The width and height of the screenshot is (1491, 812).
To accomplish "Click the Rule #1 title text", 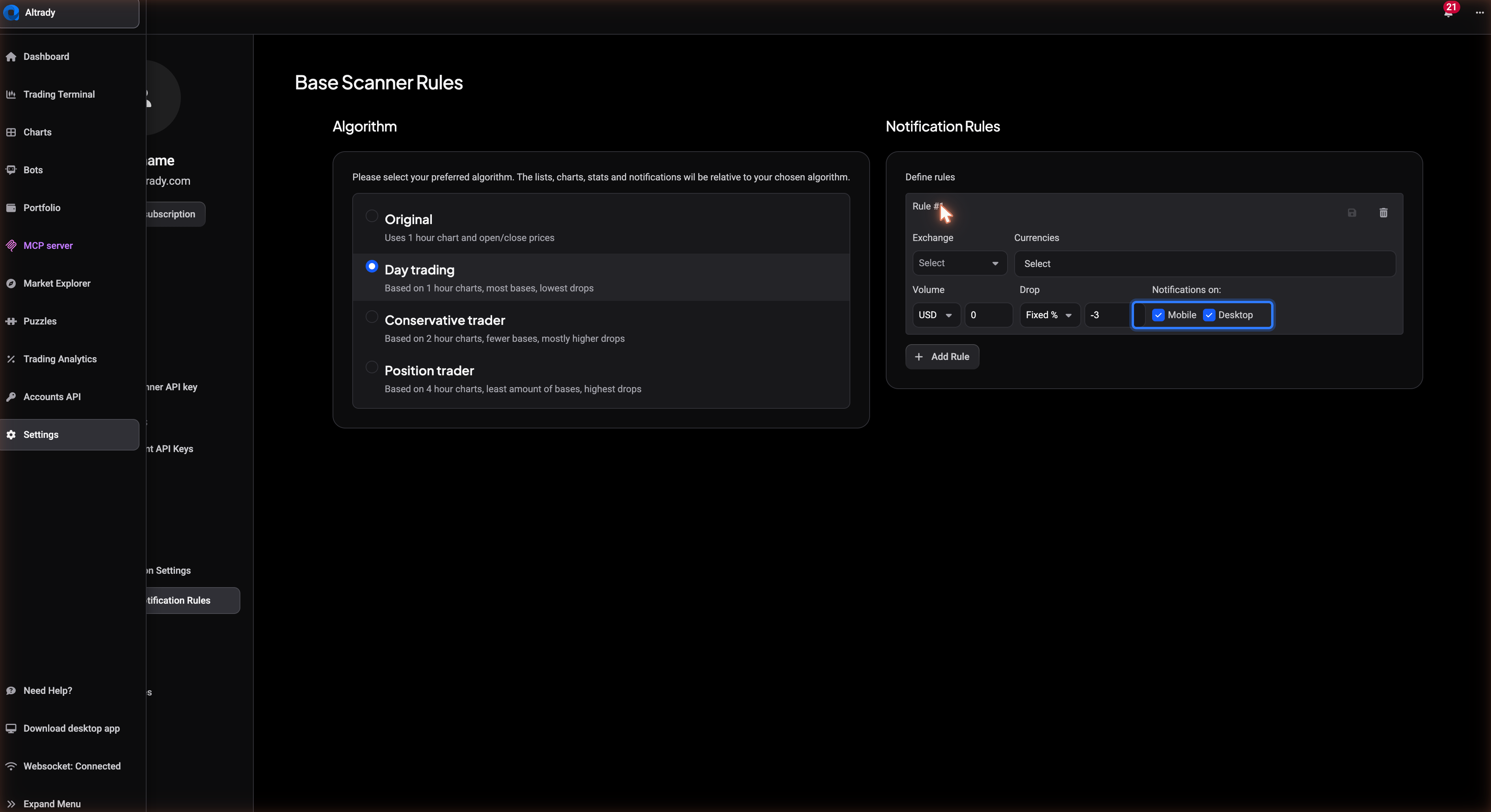I will point(928,206).
